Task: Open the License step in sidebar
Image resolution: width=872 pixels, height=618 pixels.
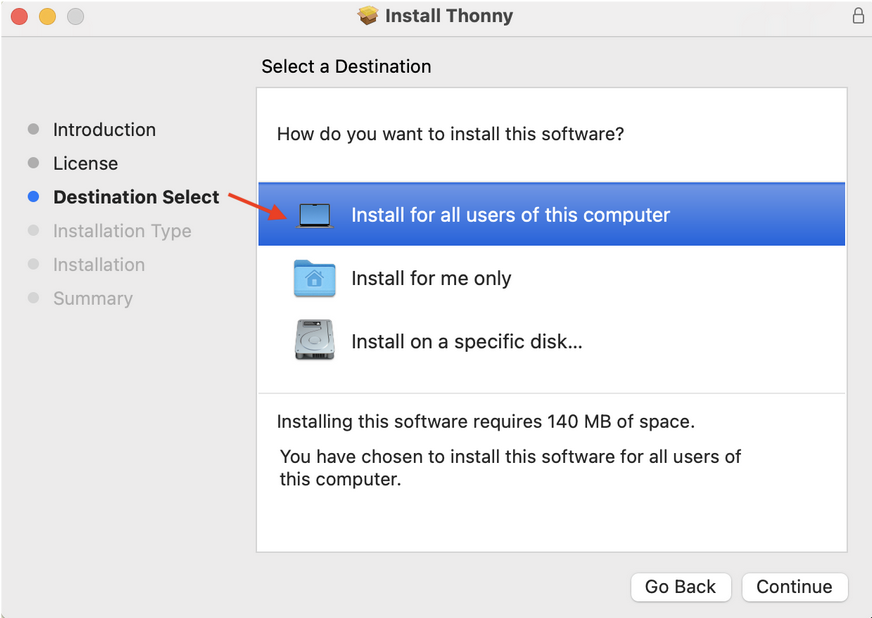Action: tap(86, 164)
